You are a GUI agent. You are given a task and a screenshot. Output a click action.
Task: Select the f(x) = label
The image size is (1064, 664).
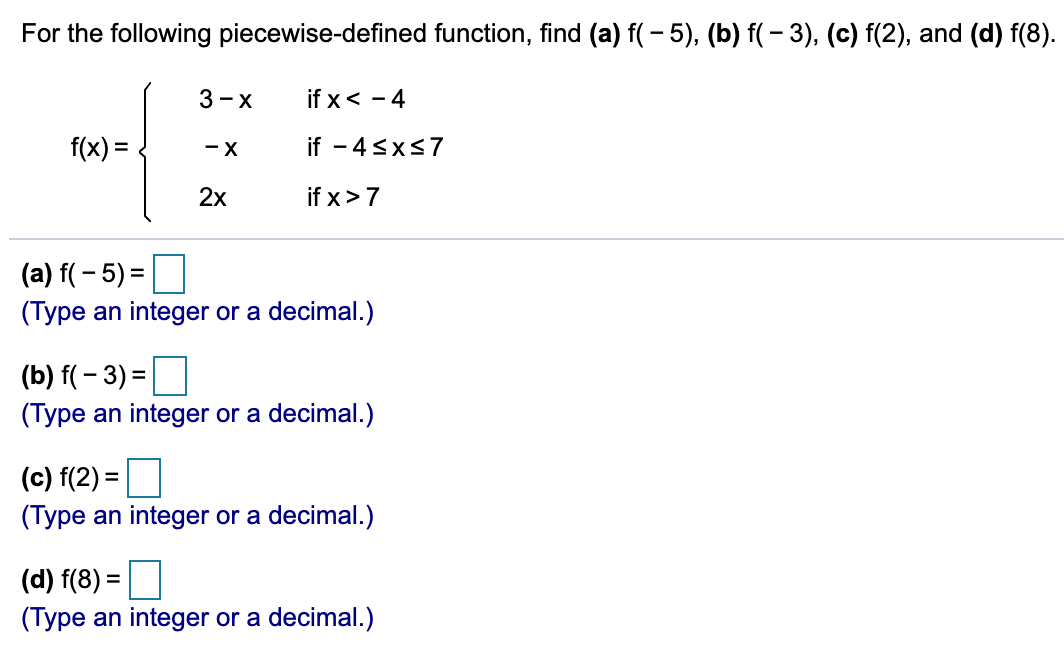pyautogui.click(x=97, y=148)
